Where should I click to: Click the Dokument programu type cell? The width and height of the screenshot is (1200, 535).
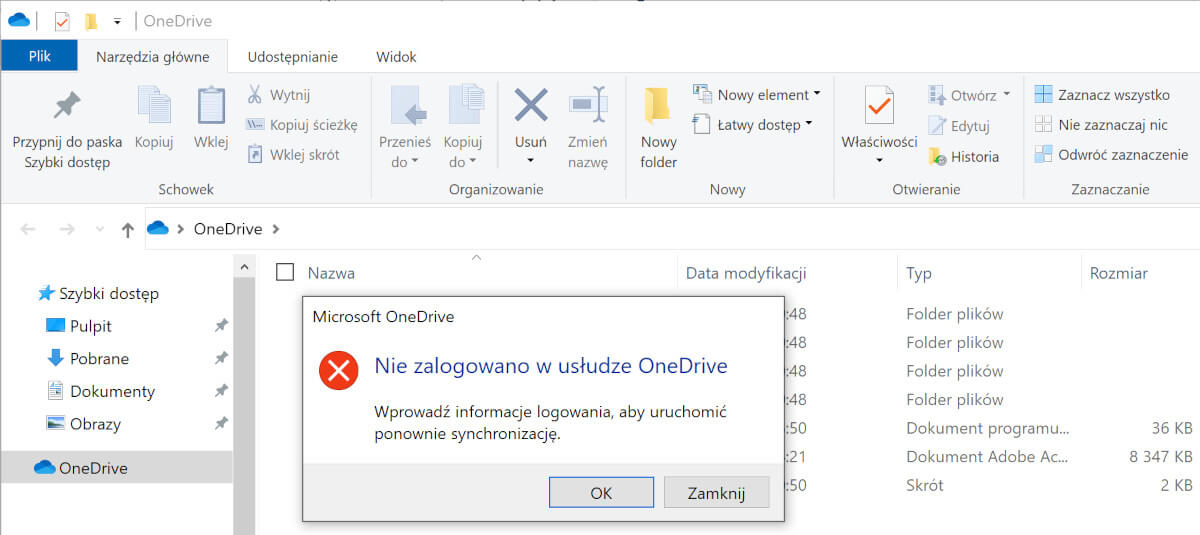987,428
